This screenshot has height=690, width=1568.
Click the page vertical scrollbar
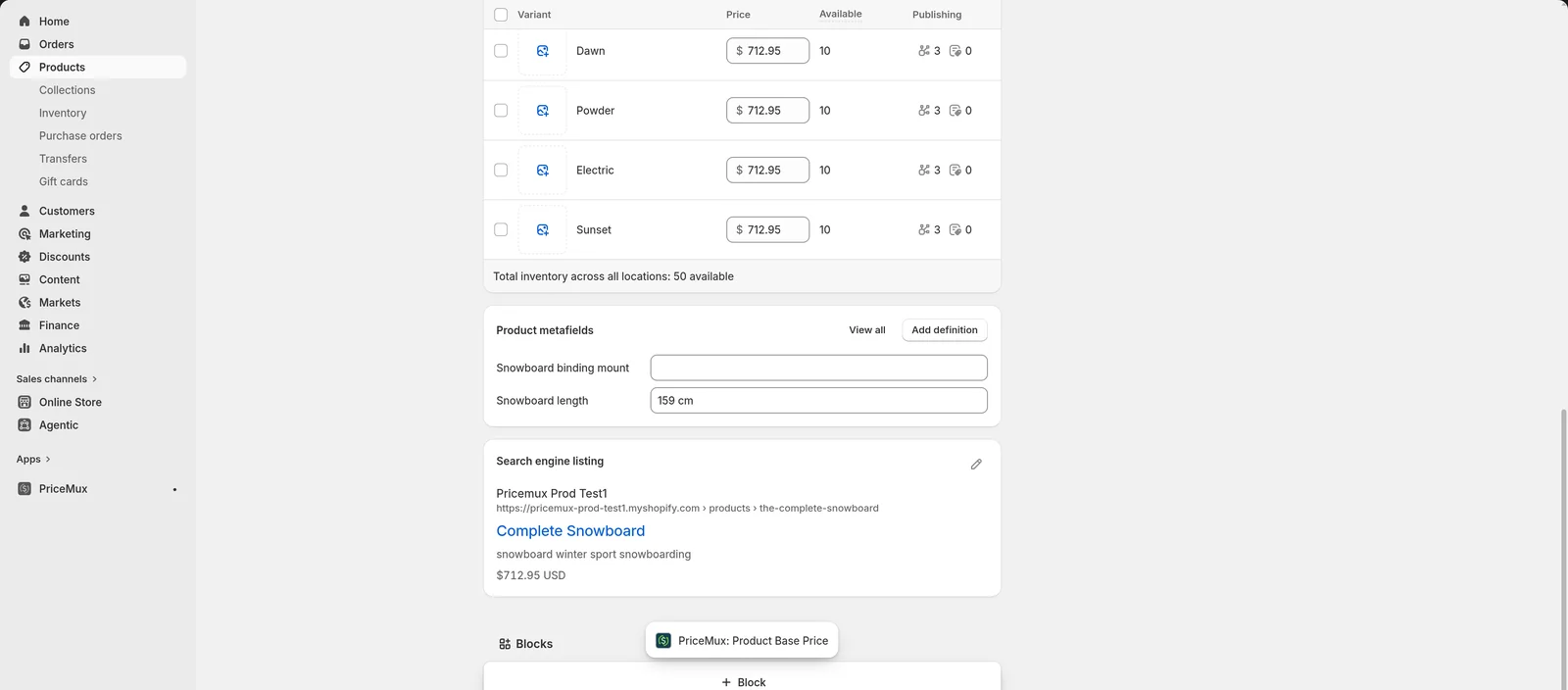tap(1563, 549)
